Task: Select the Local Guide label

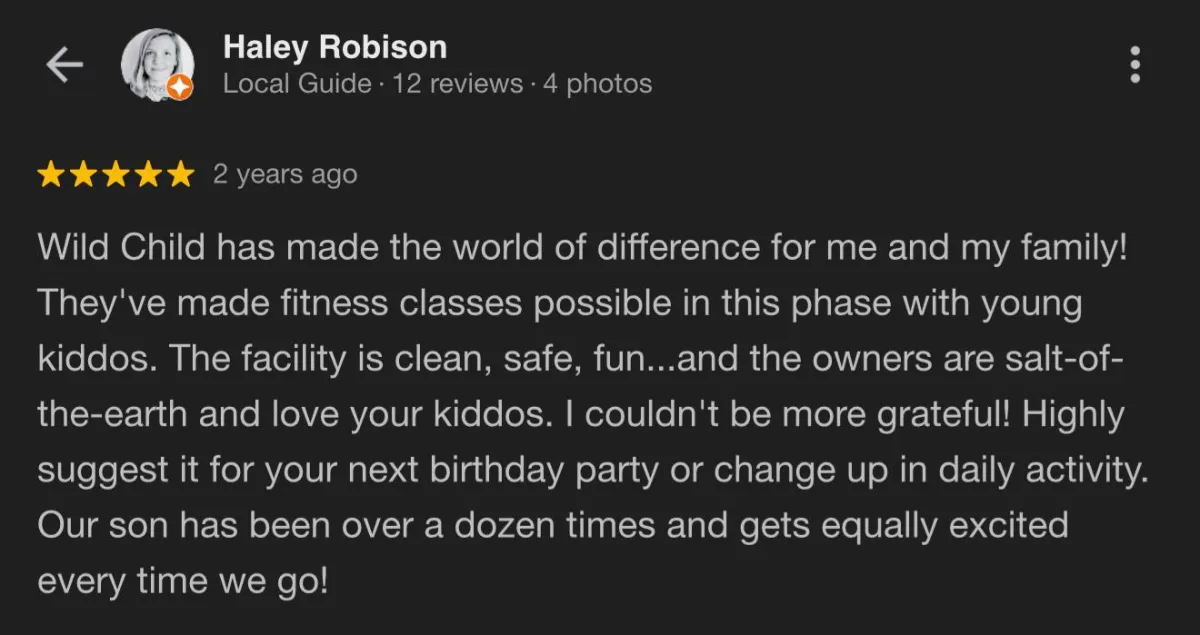Action: [297, 84]
